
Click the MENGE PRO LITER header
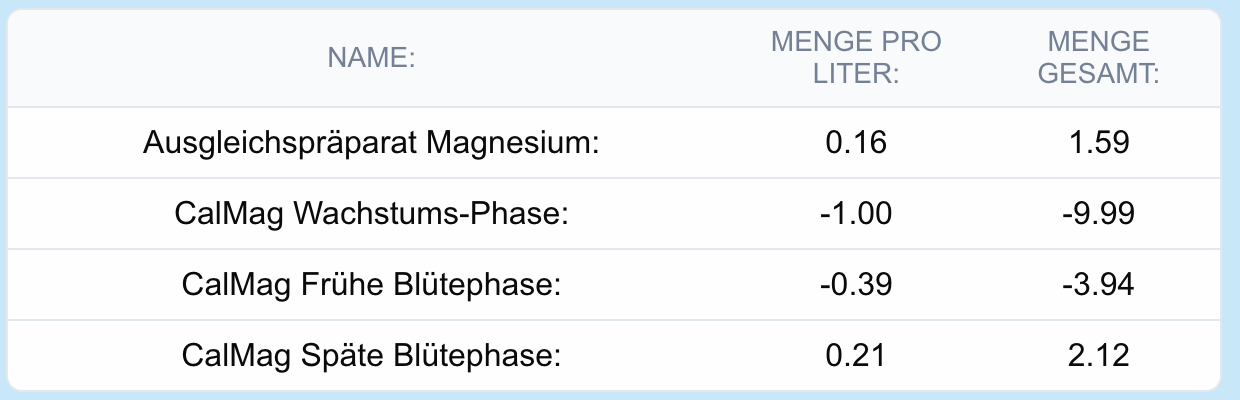856,58
